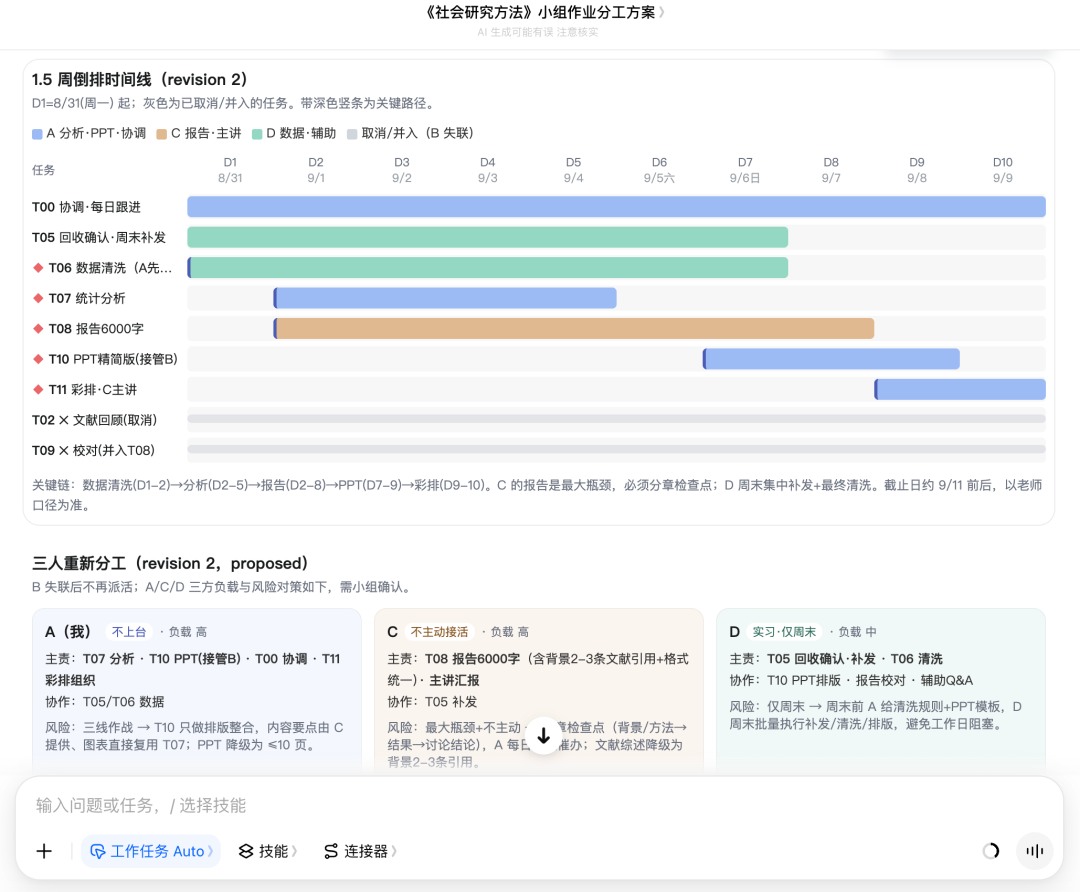This screenshot has height=892, width=1080.
Task: Expand the 连接器 connectors menu
Action: pyautogui.click(x=360, y=851)
